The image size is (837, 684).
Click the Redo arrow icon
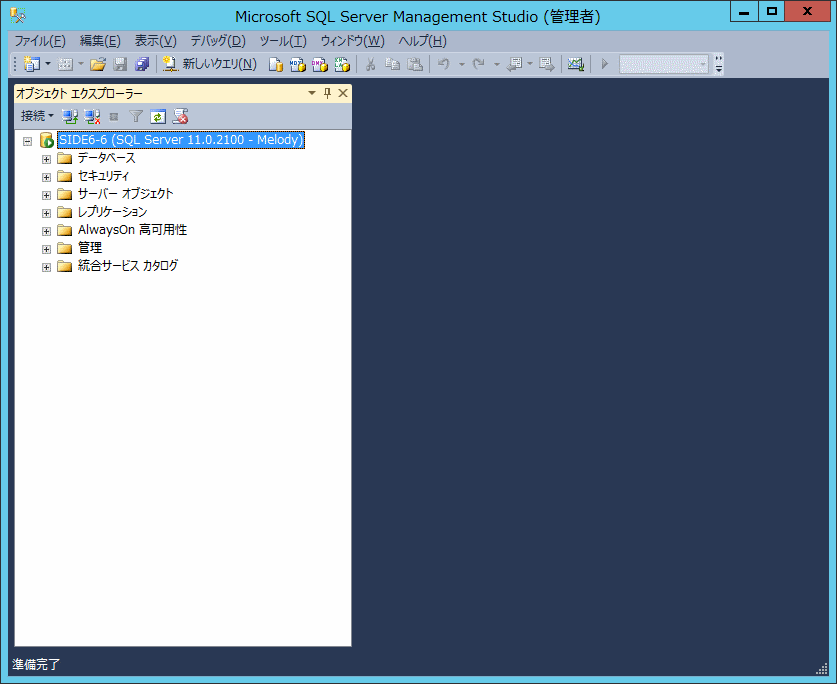[x=478, y=64]
